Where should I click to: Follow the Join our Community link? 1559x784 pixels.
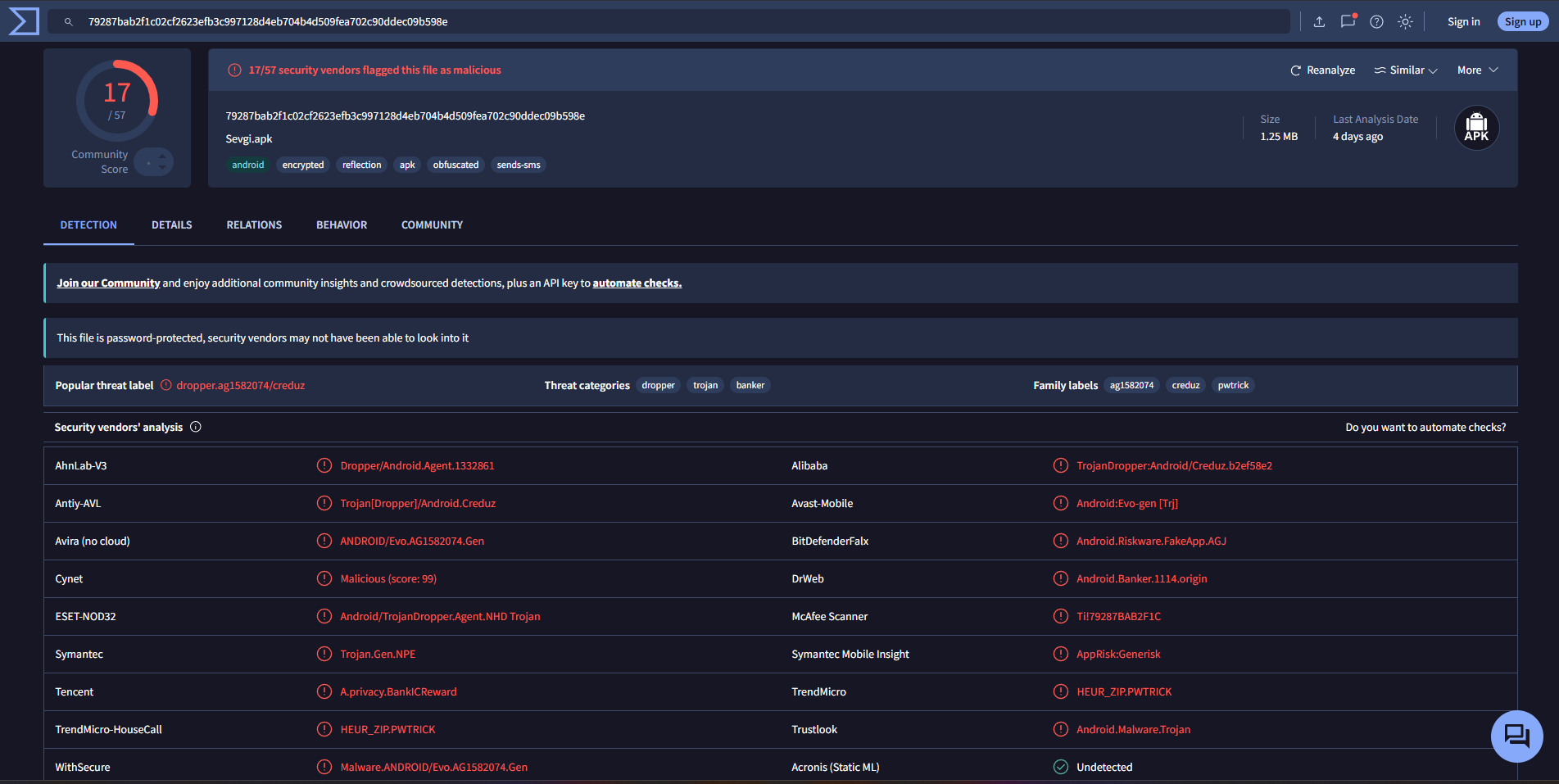coord(108,283)
